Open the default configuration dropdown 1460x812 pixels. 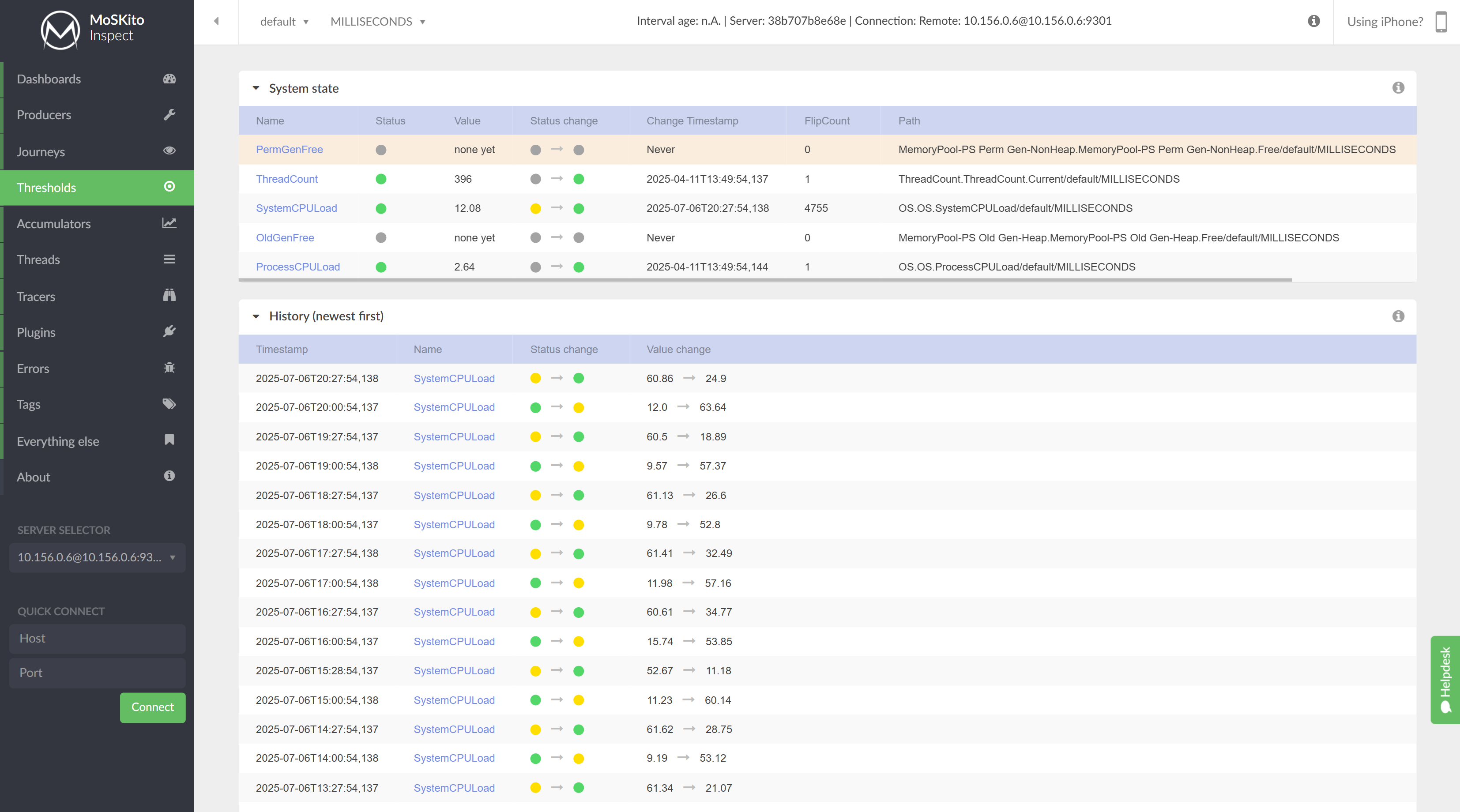click(x=283, y=22)
